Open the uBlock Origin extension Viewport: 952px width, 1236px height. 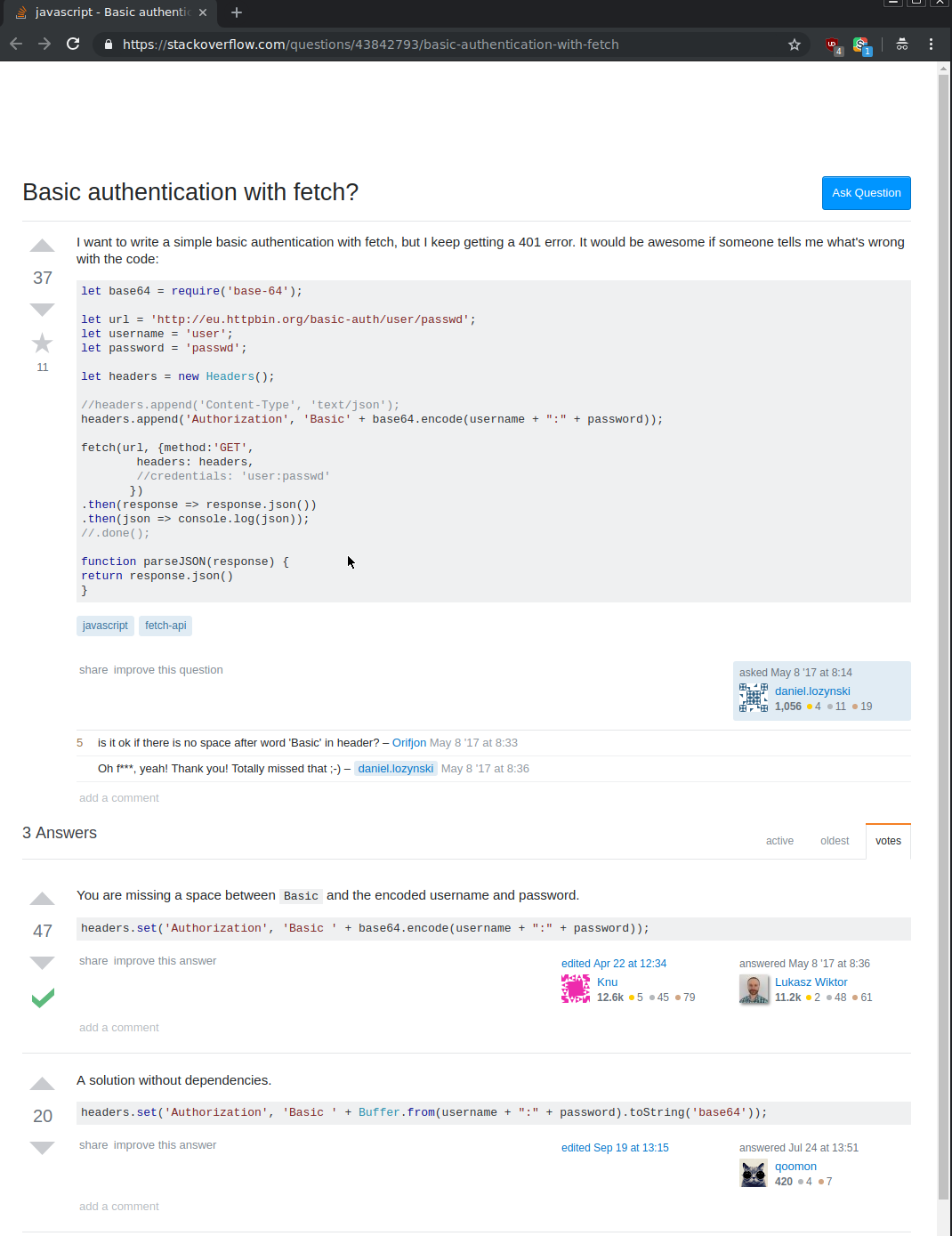(x=833, y=44)
